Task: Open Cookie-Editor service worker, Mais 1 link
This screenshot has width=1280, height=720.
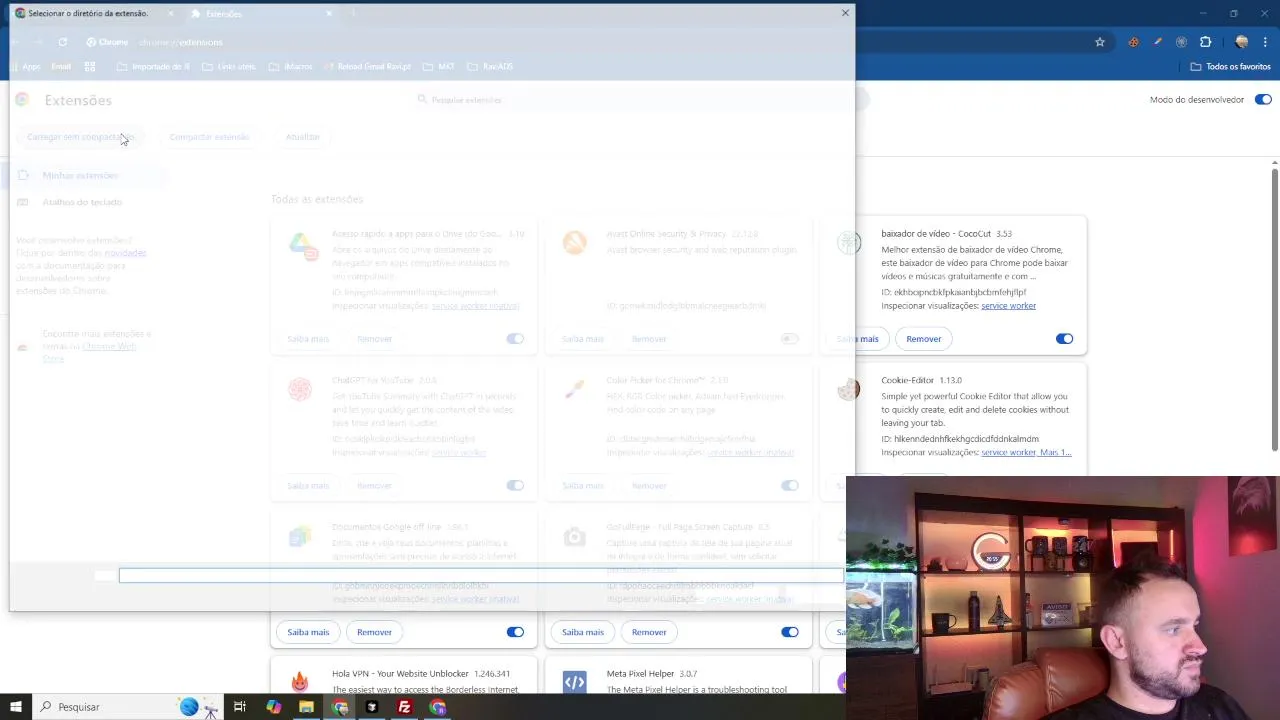Action: pos(1026,452)
